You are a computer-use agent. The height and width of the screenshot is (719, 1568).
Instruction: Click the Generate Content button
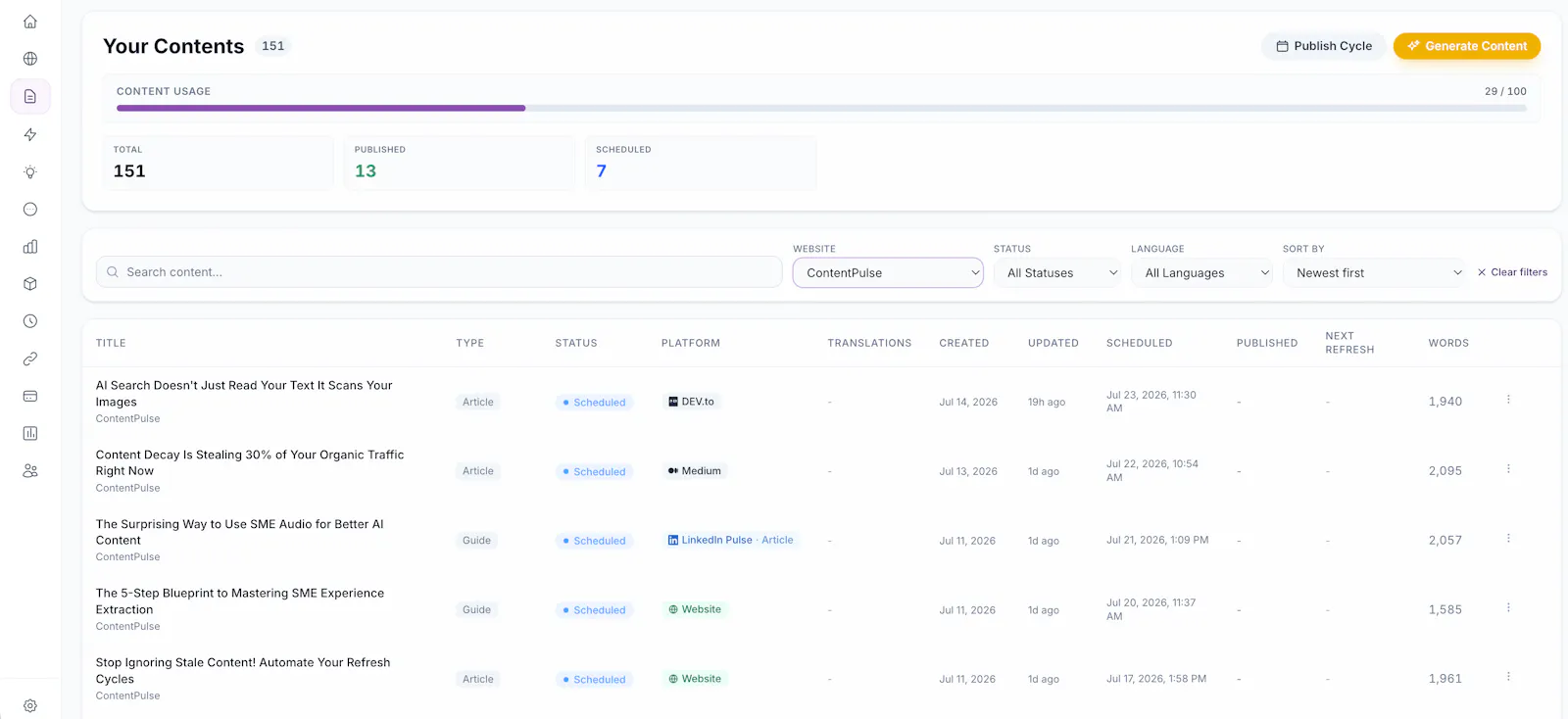tap(1467, 46)
